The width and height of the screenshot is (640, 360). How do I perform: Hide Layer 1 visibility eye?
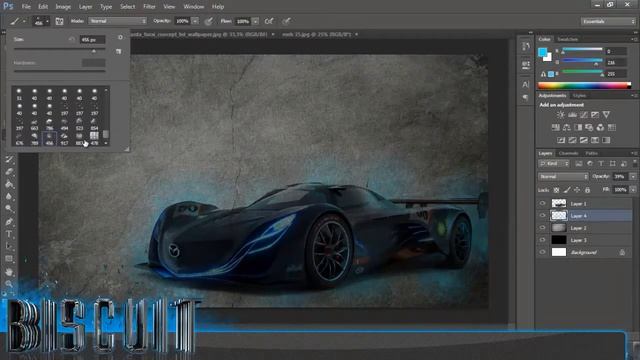click(542, 203)
